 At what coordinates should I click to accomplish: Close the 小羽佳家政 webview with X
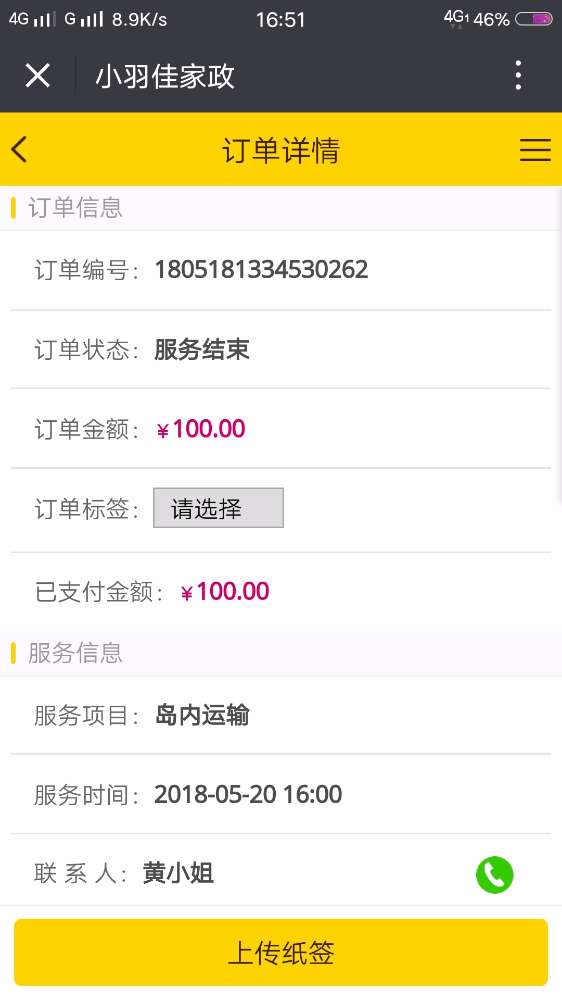click(x=38, y=76)
